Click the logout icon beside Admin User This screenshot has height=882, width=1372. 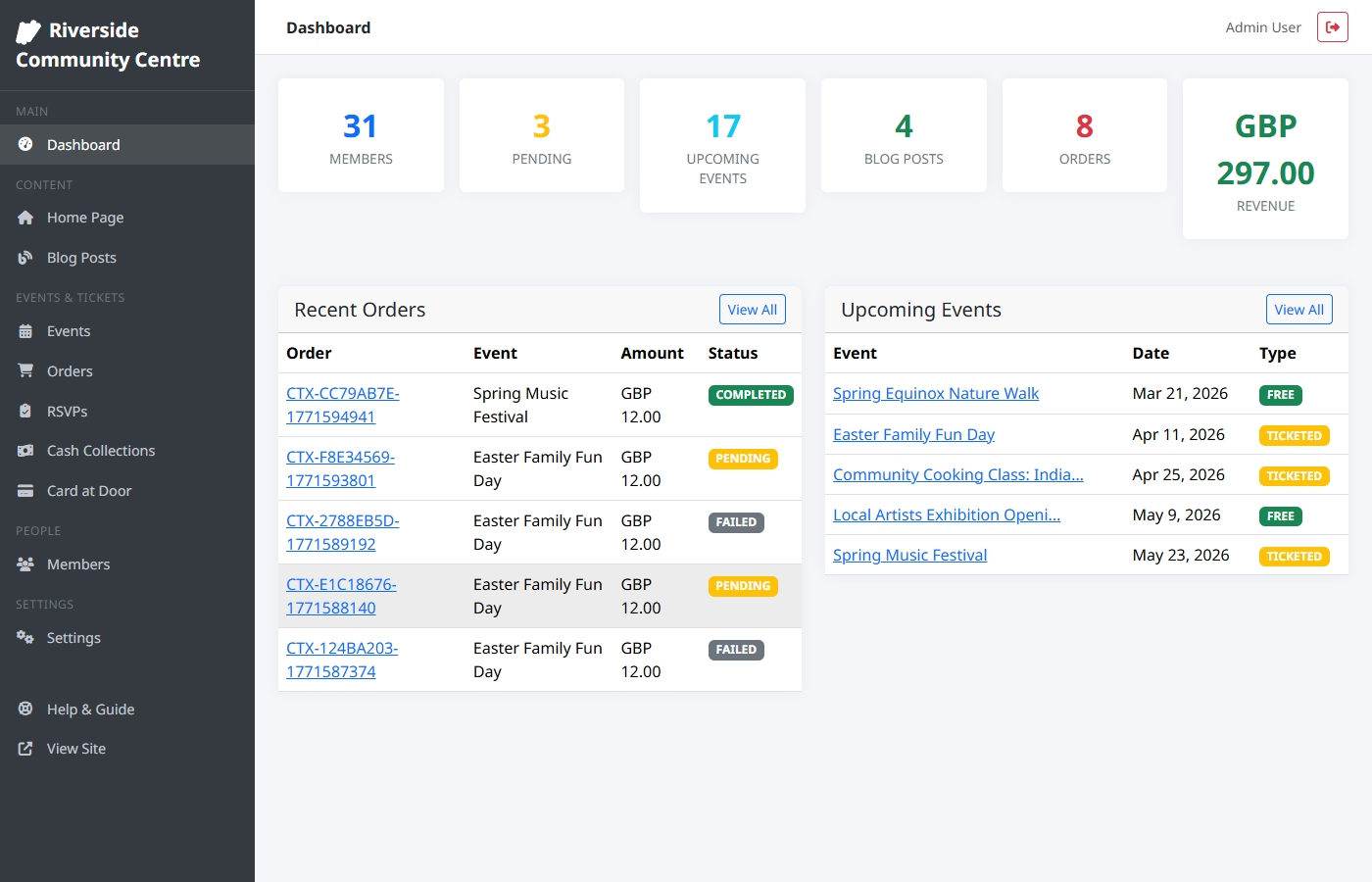[x=1332, y=27]
